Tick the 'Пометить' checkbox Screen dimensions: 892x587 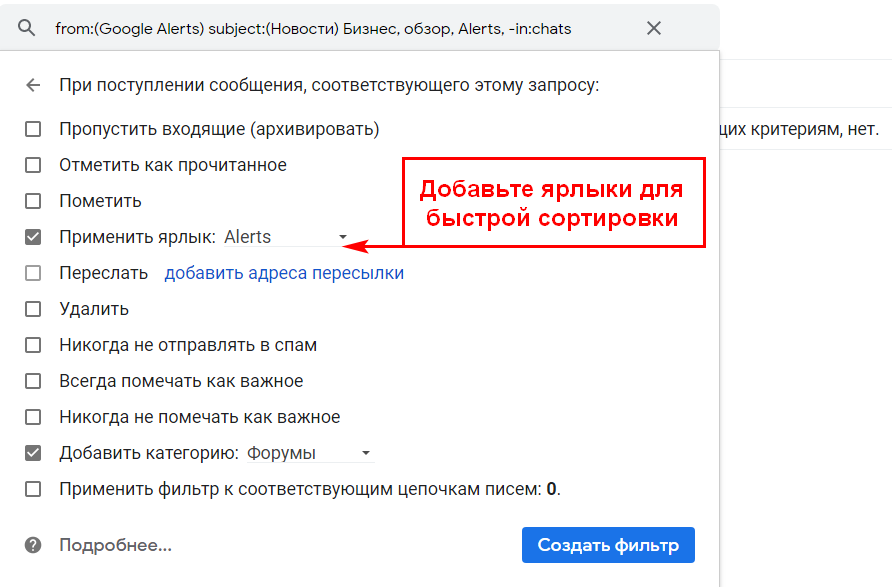coord(33,201)
